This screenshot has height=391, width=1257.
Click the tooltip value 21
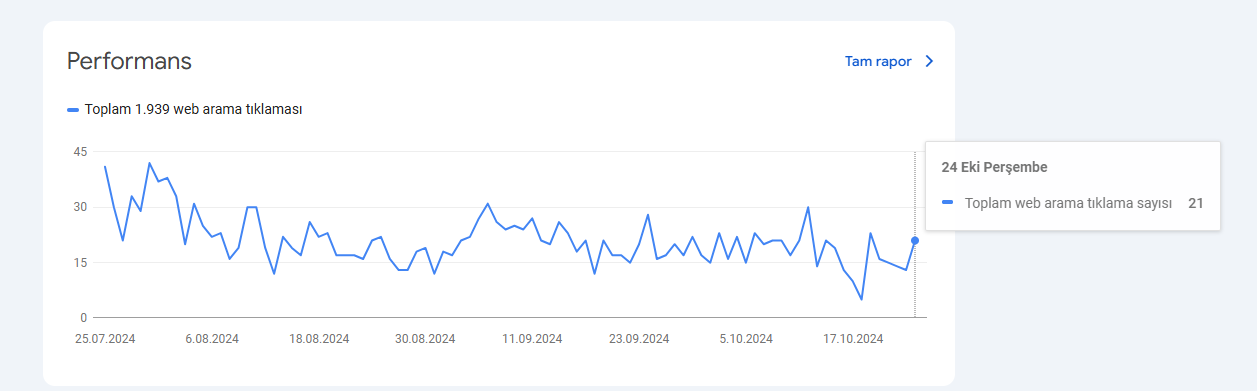[1196, 203]
